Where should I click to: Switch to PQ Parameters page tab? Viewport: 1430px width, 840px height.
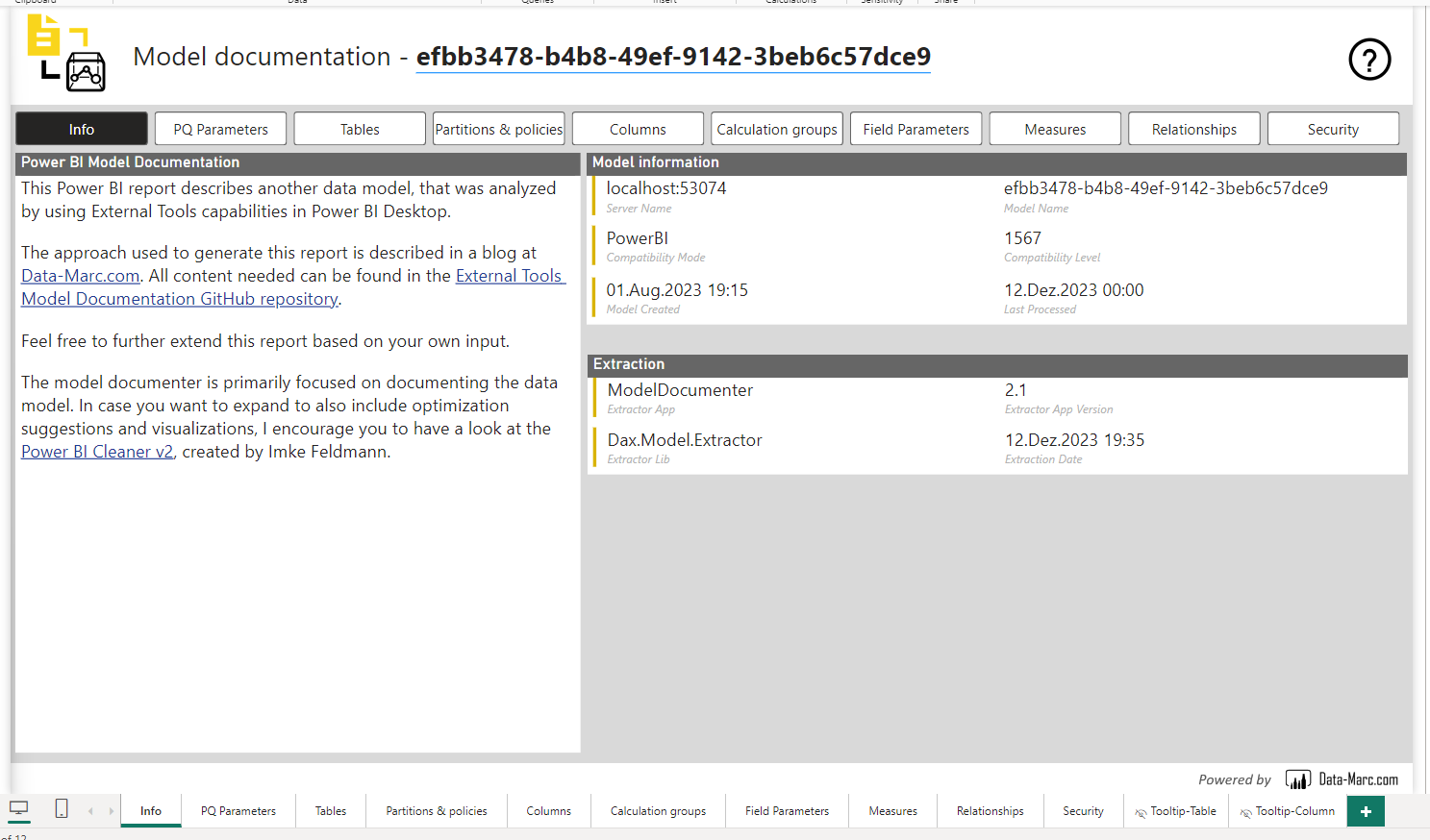coord(238,811)
